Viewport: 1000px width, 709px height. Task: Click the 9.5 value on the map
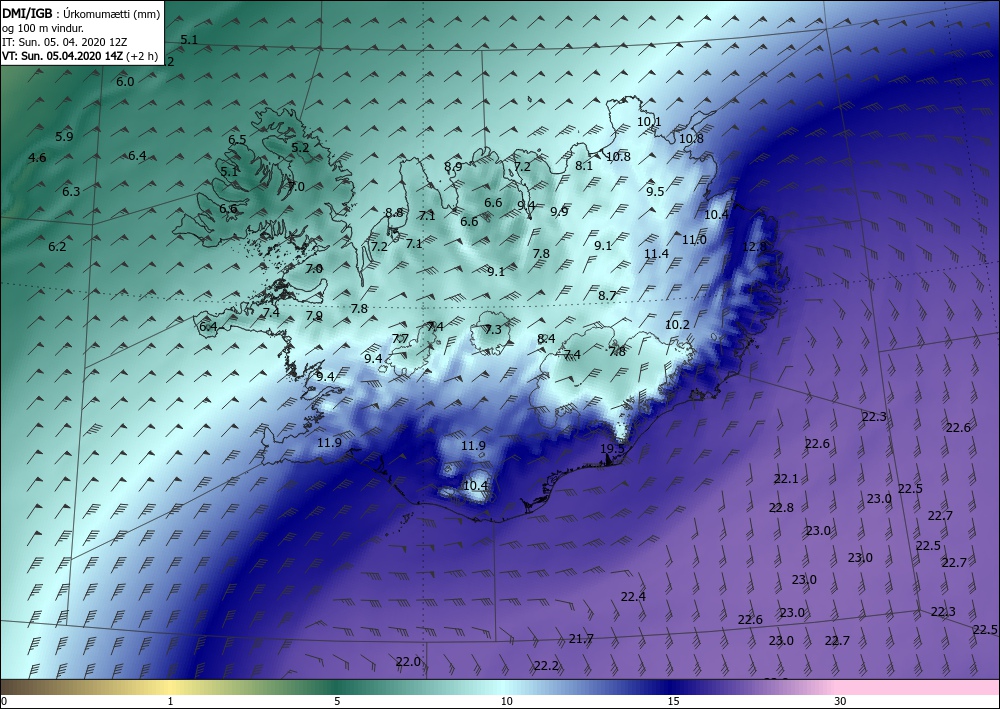pyautogui.click(x=655, y=191)
